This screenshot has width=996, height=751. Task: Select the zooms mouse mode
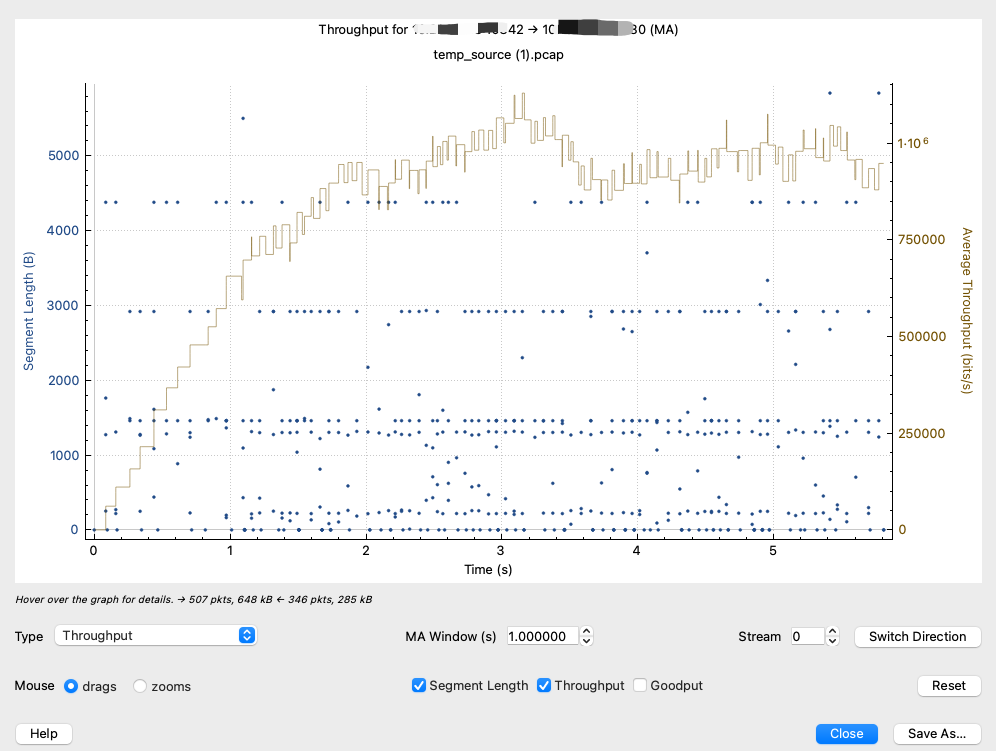tap(140, 686)
